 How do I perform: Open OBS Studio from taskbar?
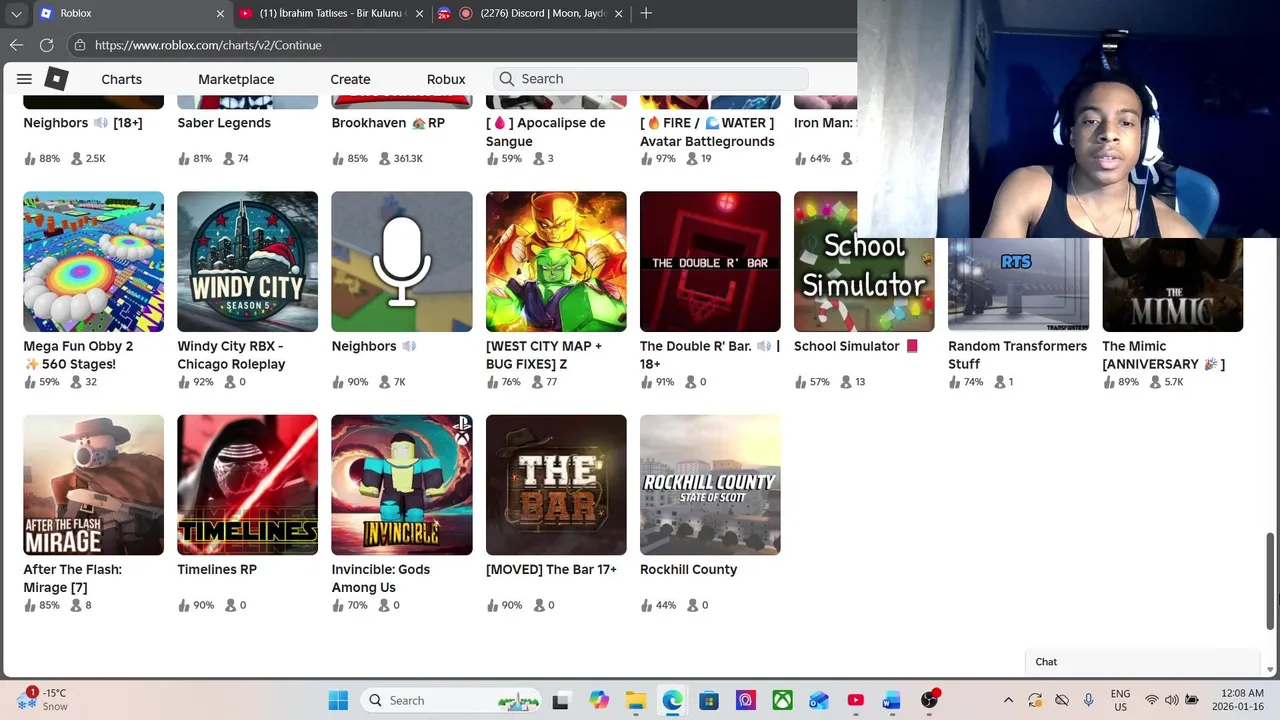click(x=930, y=700)
